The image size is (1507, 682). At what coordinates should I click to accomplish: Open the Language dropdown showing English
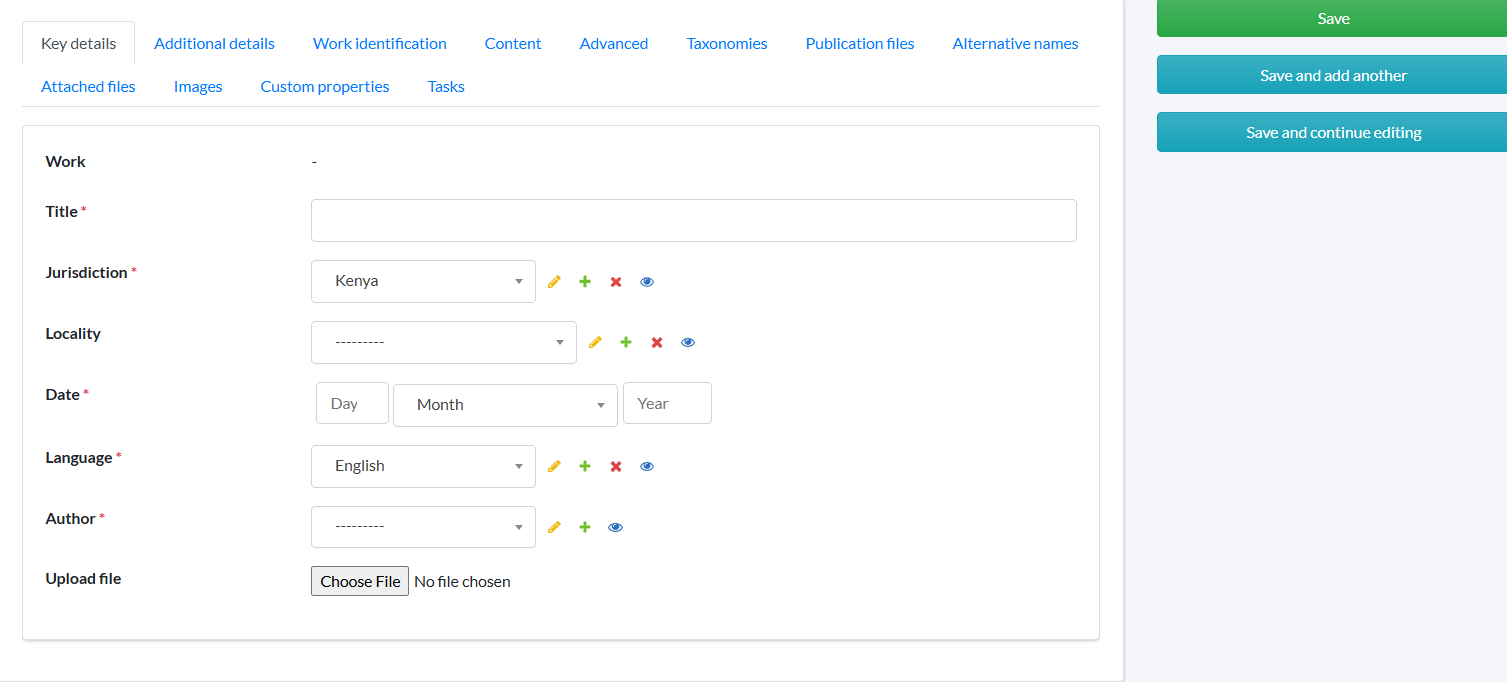pos(423,466)
